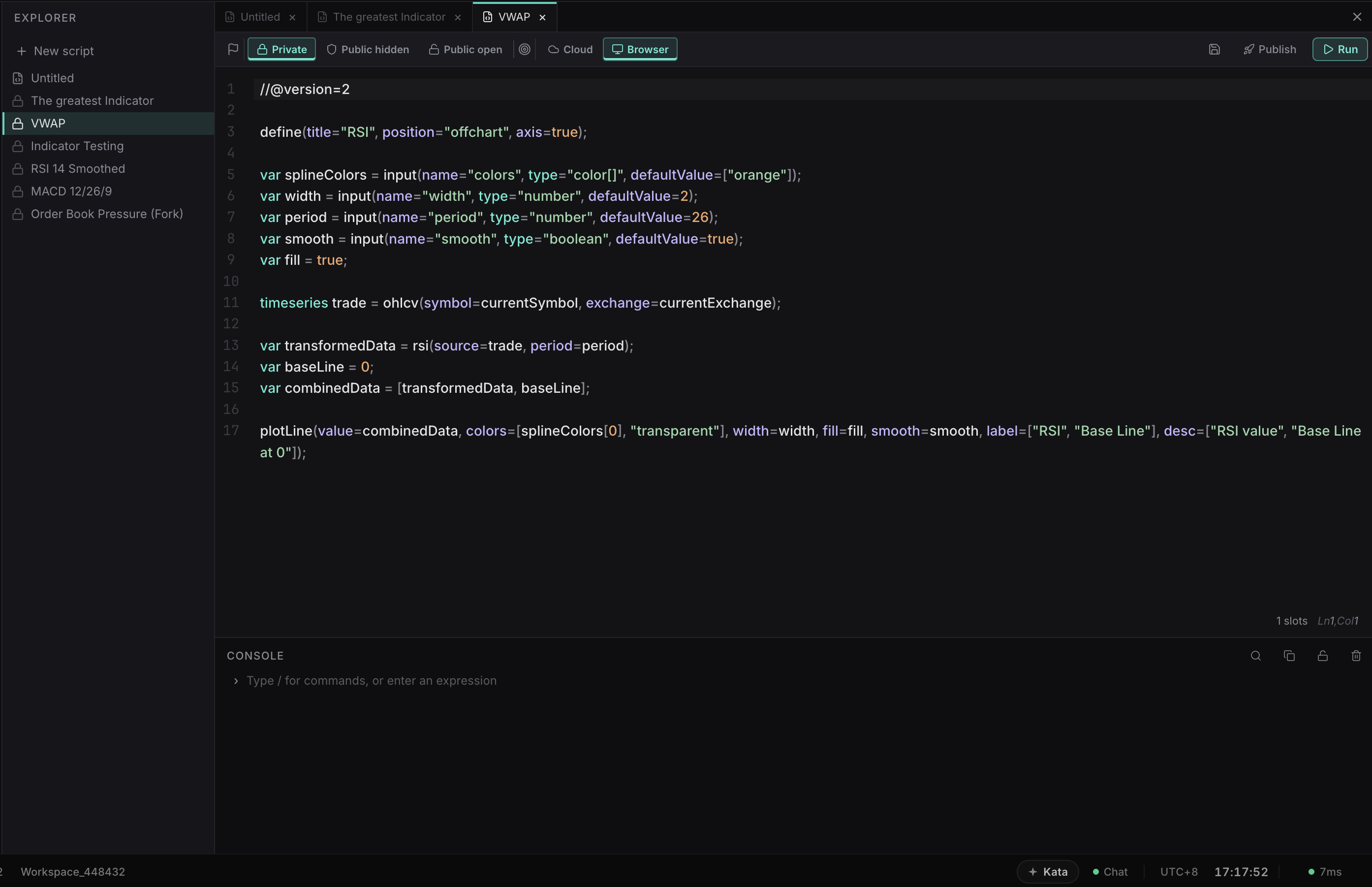Open Untitled script in explorer
Viewport: 1372px width, 887px height.
(108, 78)
